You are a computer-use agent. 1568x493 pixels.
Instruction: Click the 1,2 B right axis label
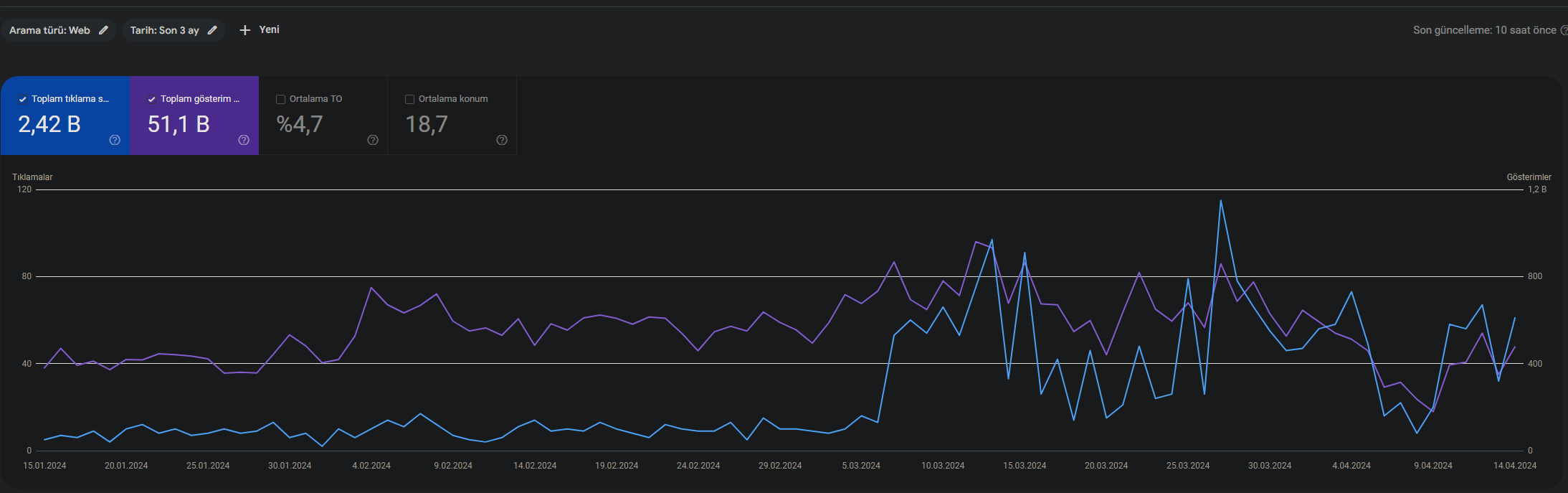pos(1537,189)
